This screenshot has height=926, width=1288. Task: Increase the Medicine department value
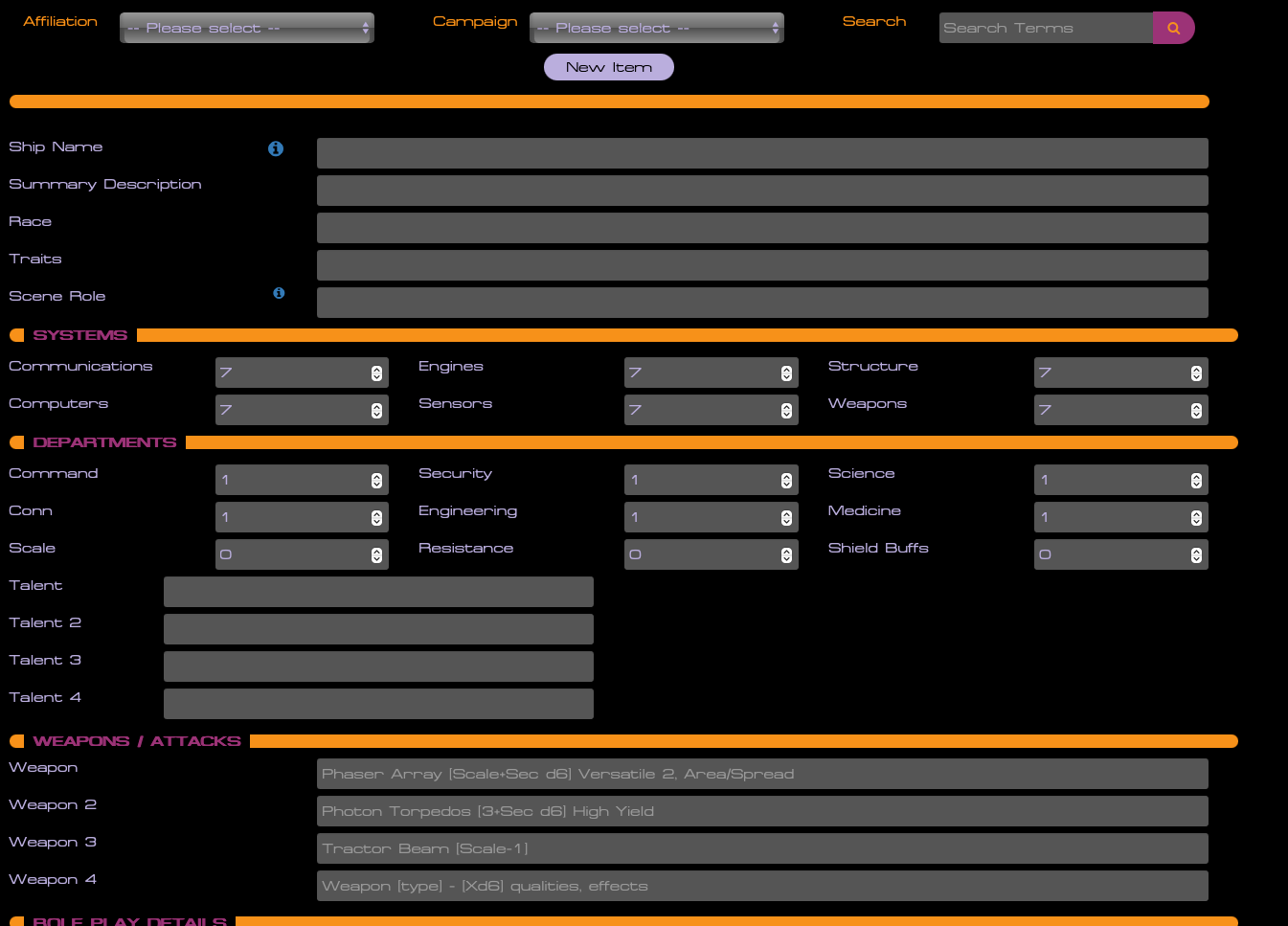[1196, 512]
